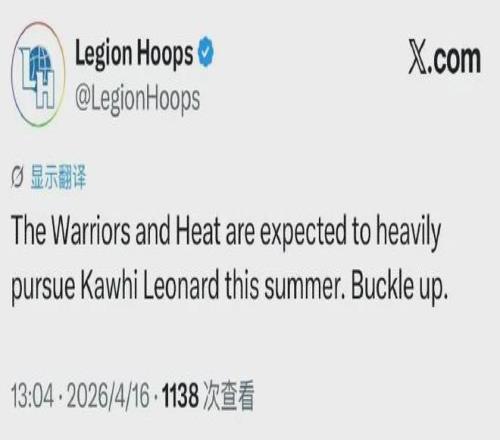The image size is (500, 440).
Task: Click the 2026/4/16 post date
Action: (108, 396)
